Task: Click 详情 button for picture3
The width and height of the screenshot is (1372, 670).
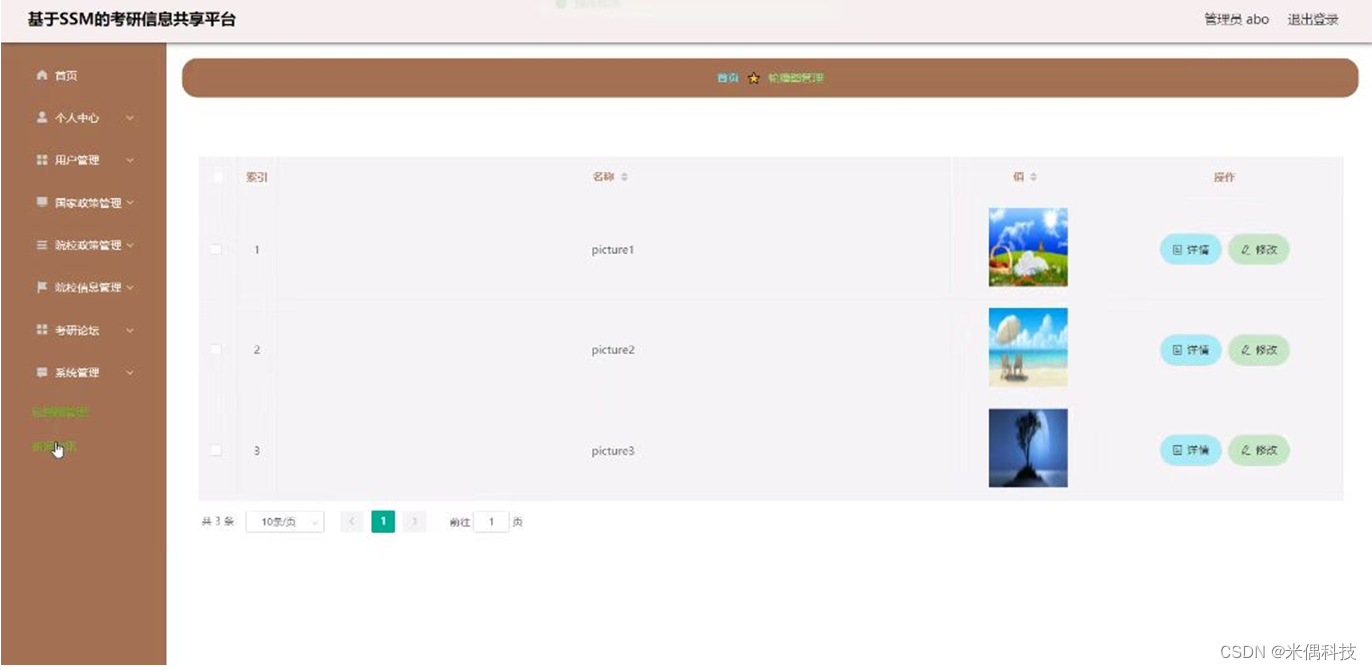Action: point(1190,450)
